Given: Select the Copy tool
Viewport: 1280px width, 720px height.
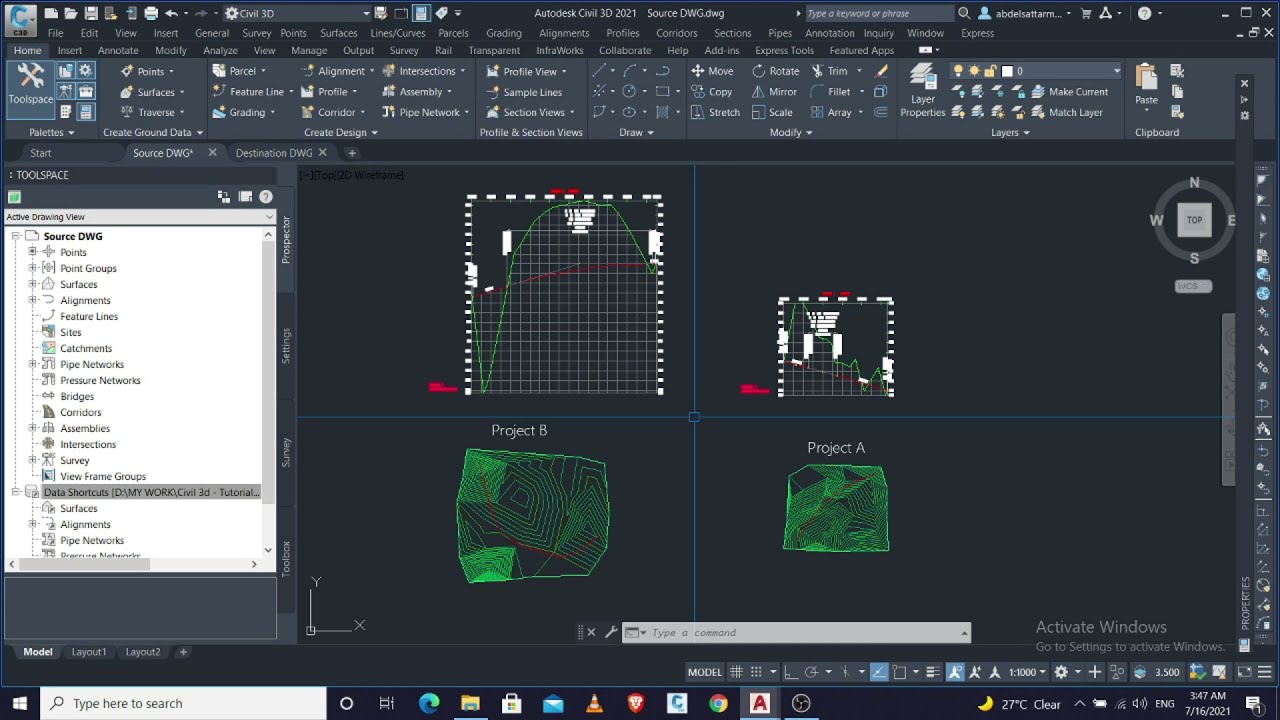Looking at the screenshot, I should point(711,92).
